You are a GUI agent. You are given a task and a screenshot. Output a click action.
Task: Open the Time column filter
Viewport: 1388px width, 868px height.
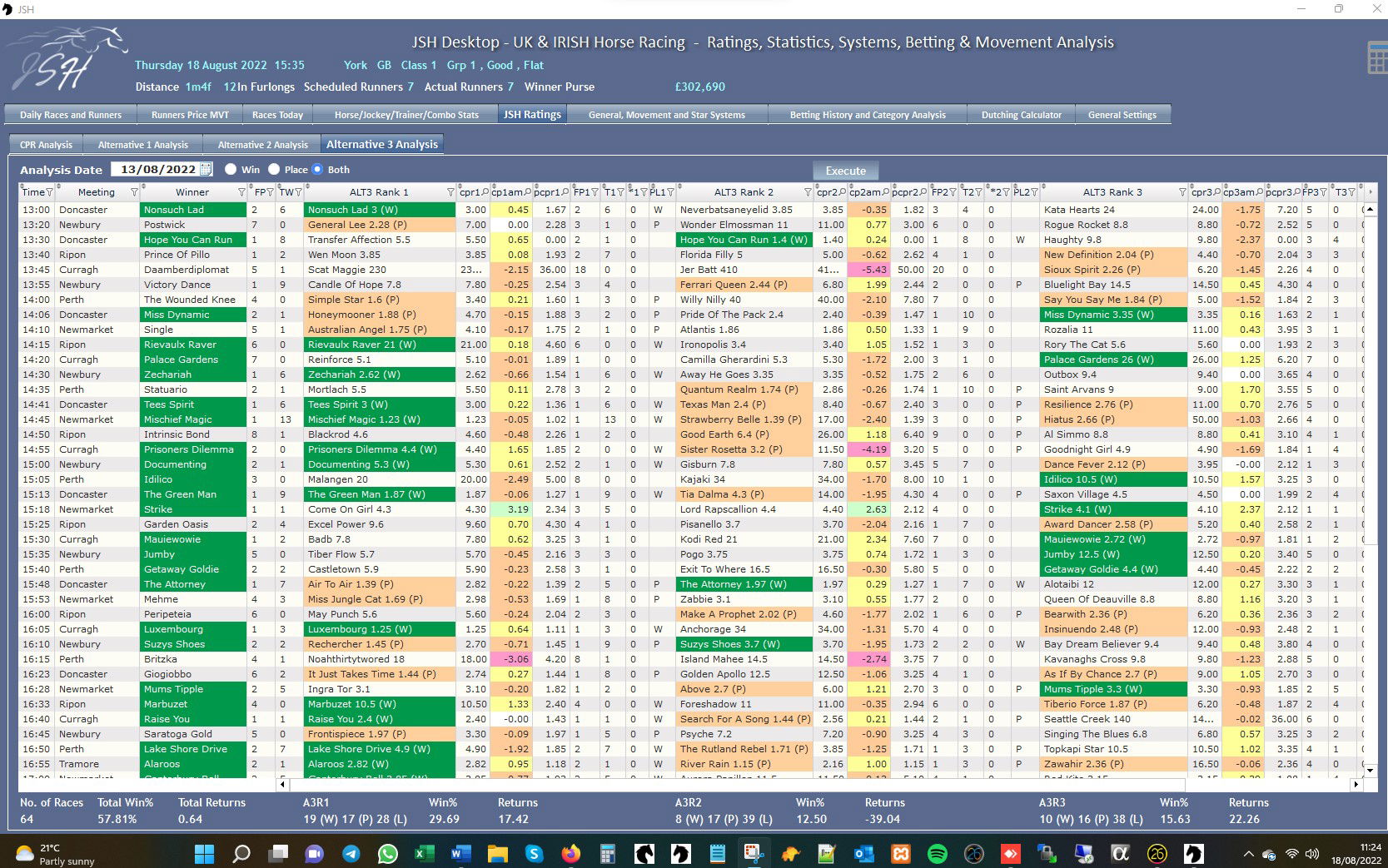coord(50,192)
